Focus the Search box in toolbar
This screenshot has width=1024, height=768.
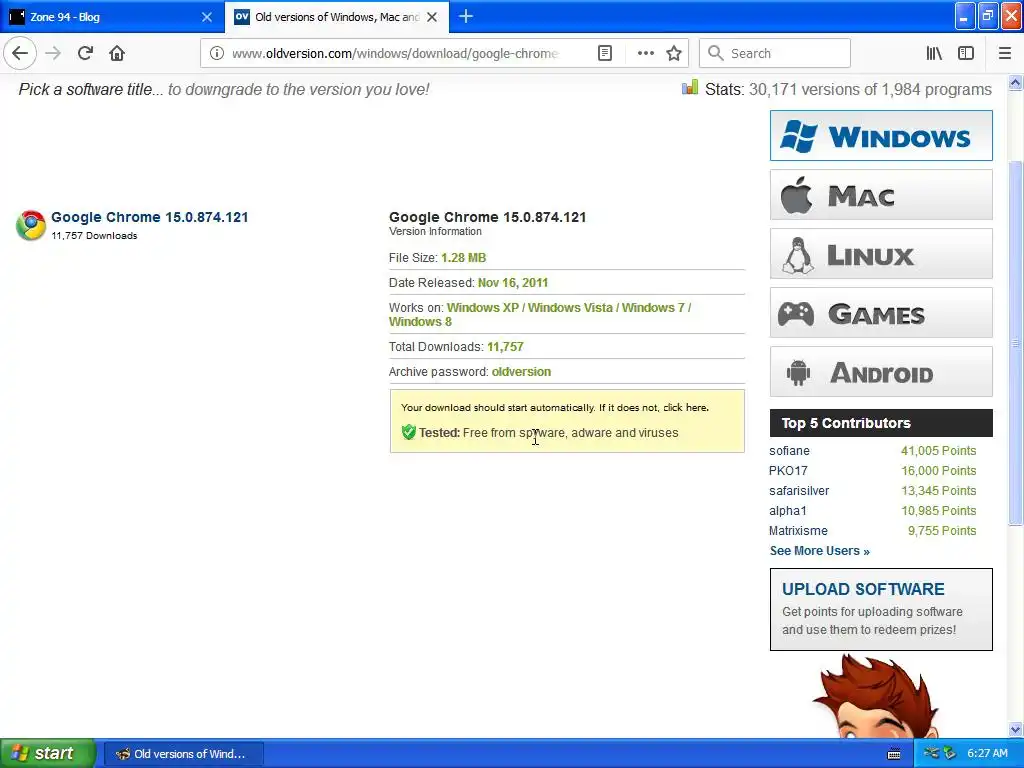(x=775, y=53)
